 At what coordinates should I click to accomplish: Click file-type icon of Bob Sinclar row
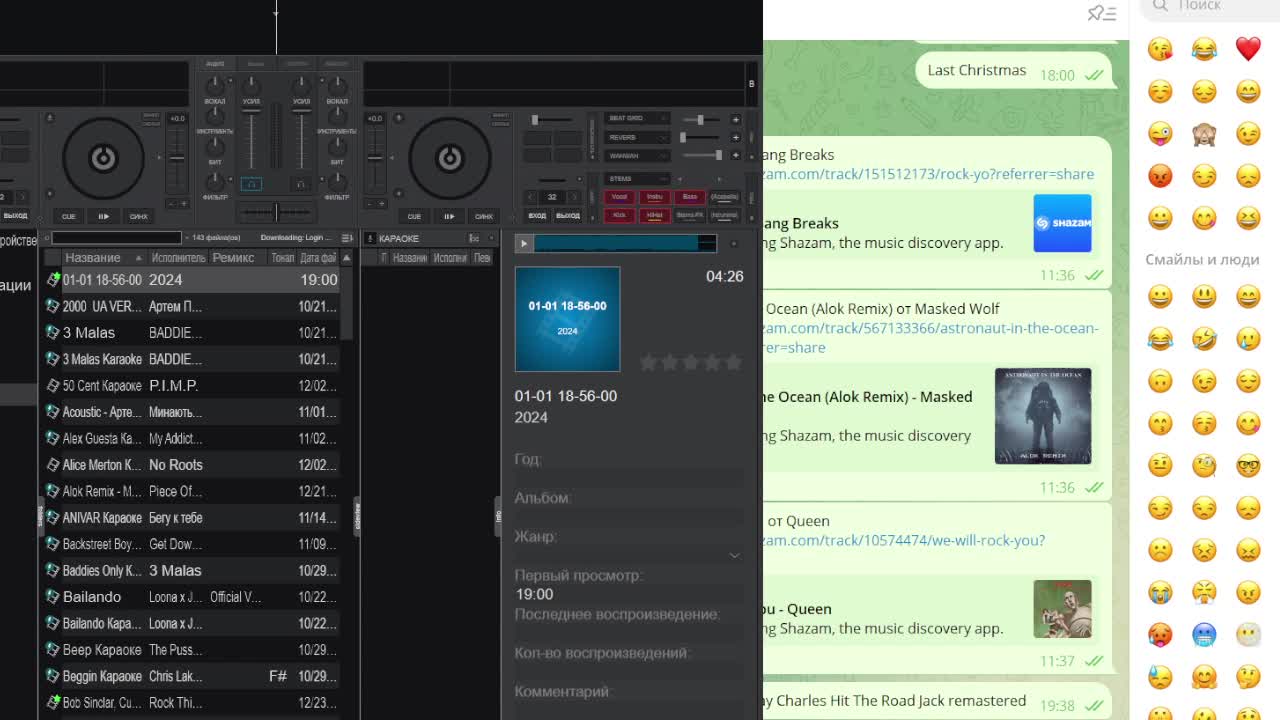(53, 702)
